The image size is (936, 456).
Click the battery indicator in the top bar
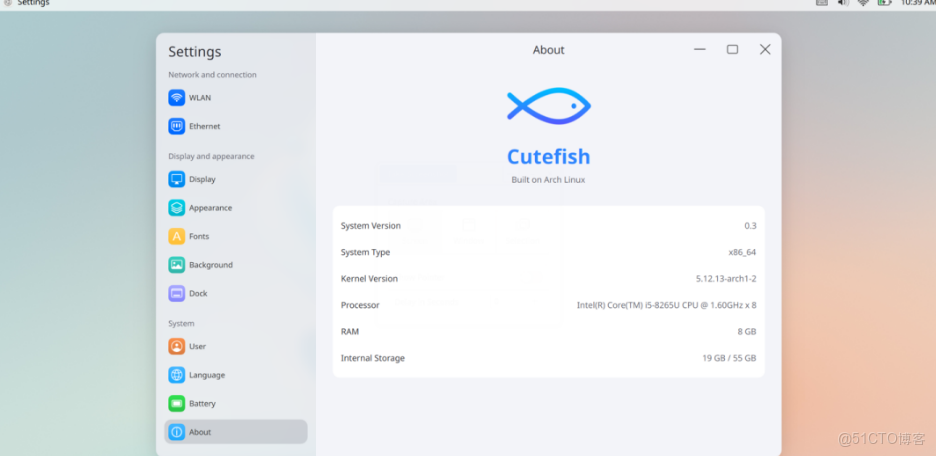884,2
